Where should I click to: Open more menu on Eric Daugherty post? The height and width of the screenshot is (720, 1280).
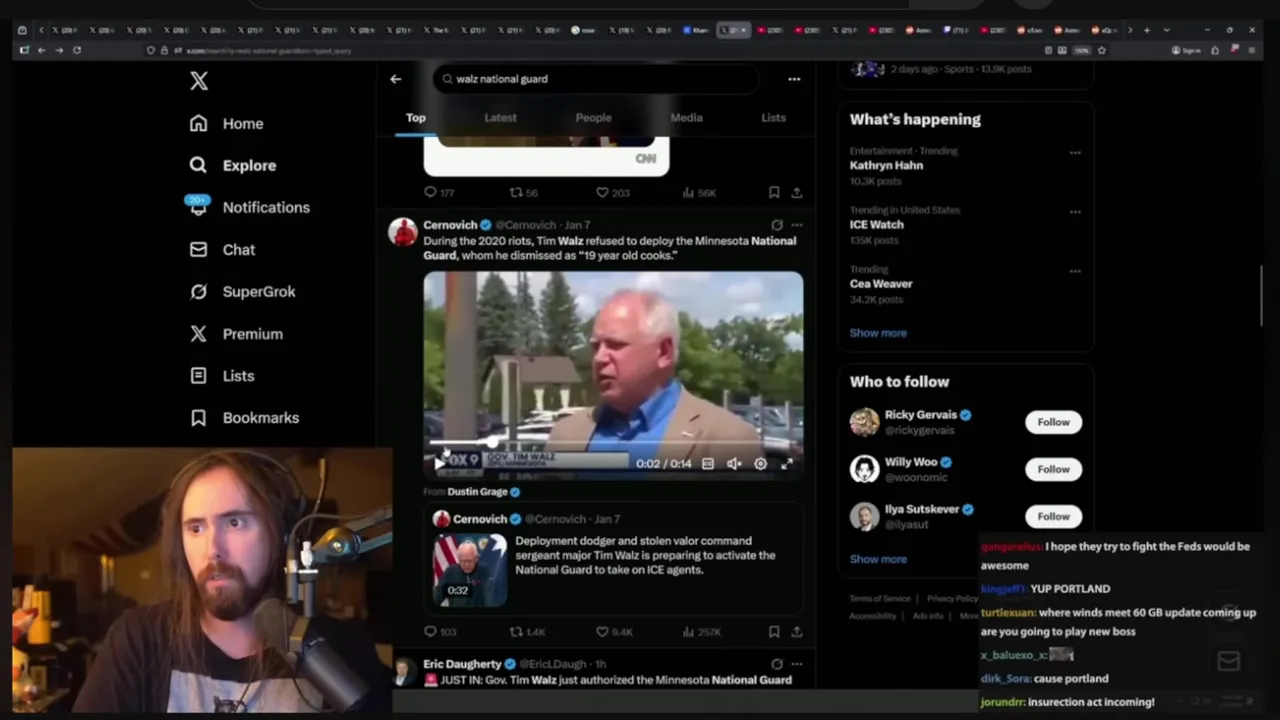click(797, 664)
